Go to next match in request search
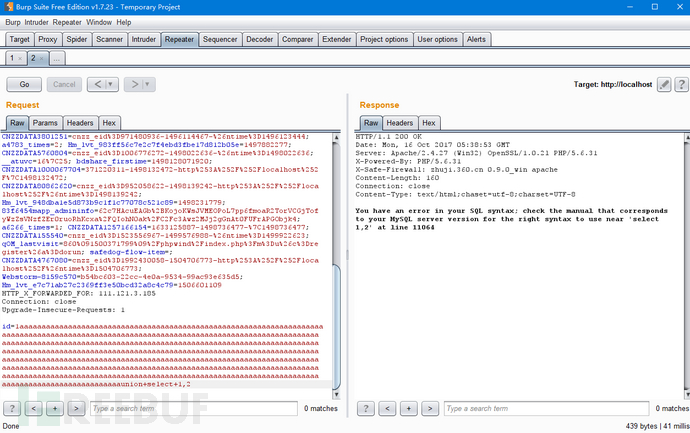 [76, 408]
